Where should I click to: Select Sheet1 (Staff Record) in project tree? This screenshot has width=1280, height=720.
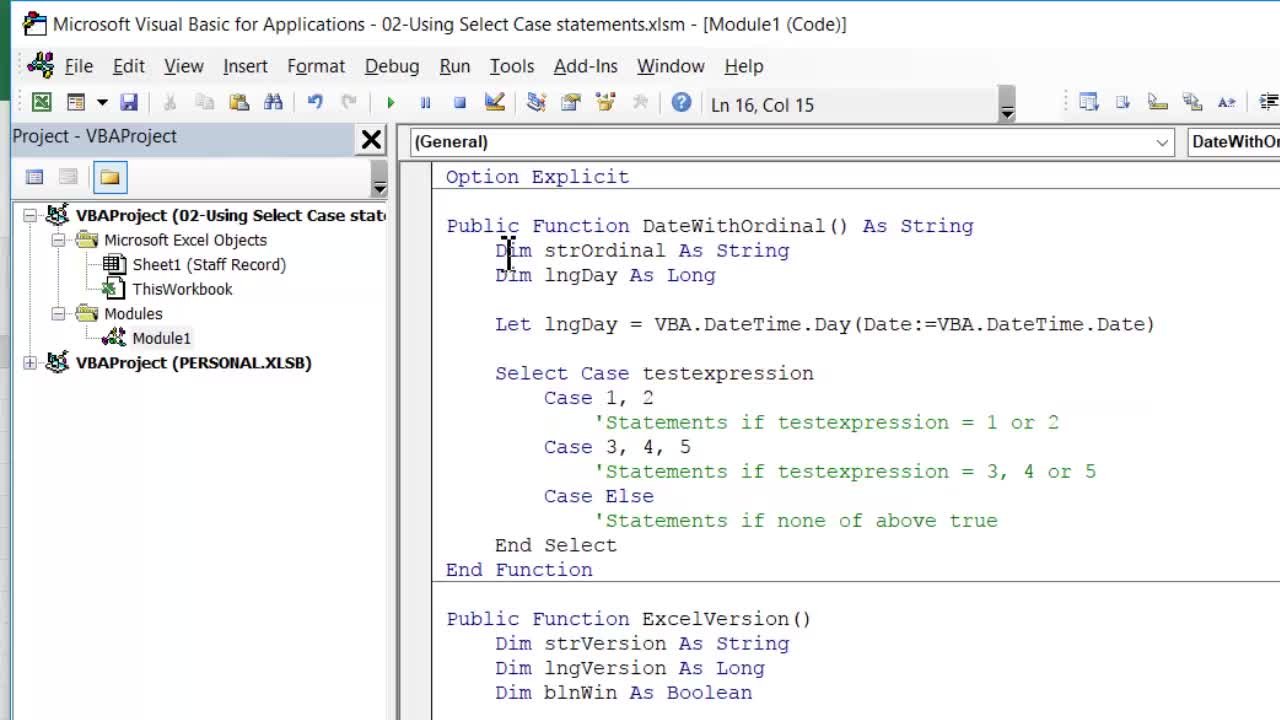point(209,265)
